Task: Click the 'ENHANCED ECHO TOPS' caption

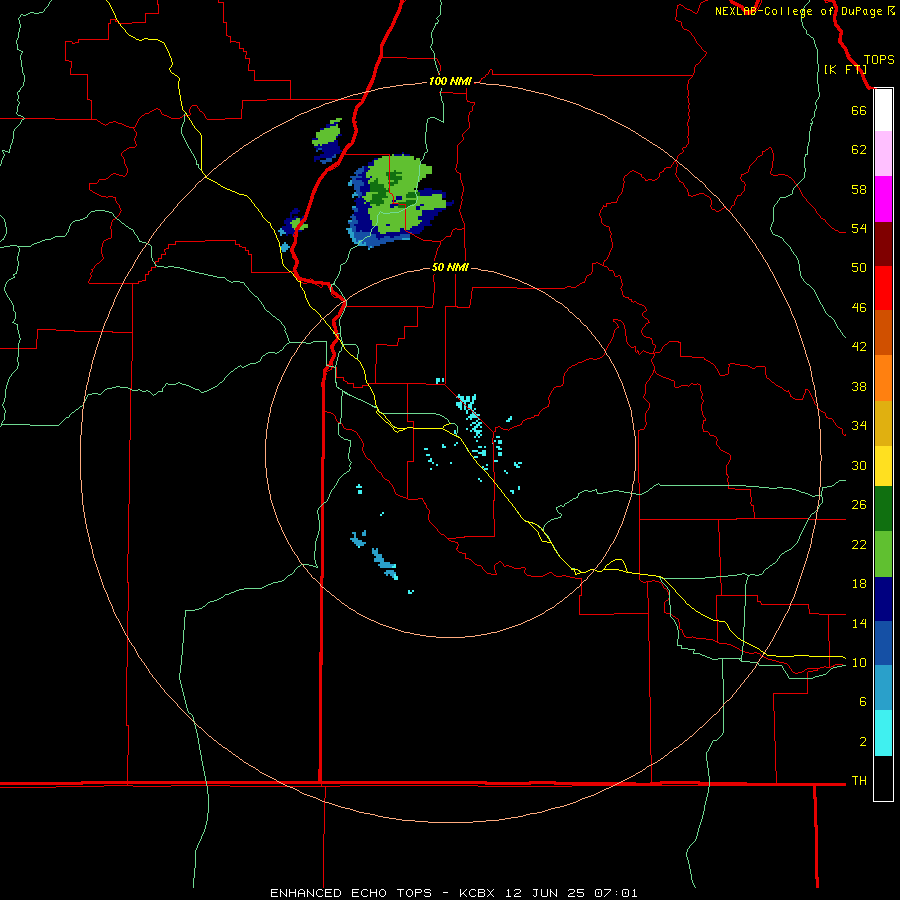Action: (x=351, y=893)
